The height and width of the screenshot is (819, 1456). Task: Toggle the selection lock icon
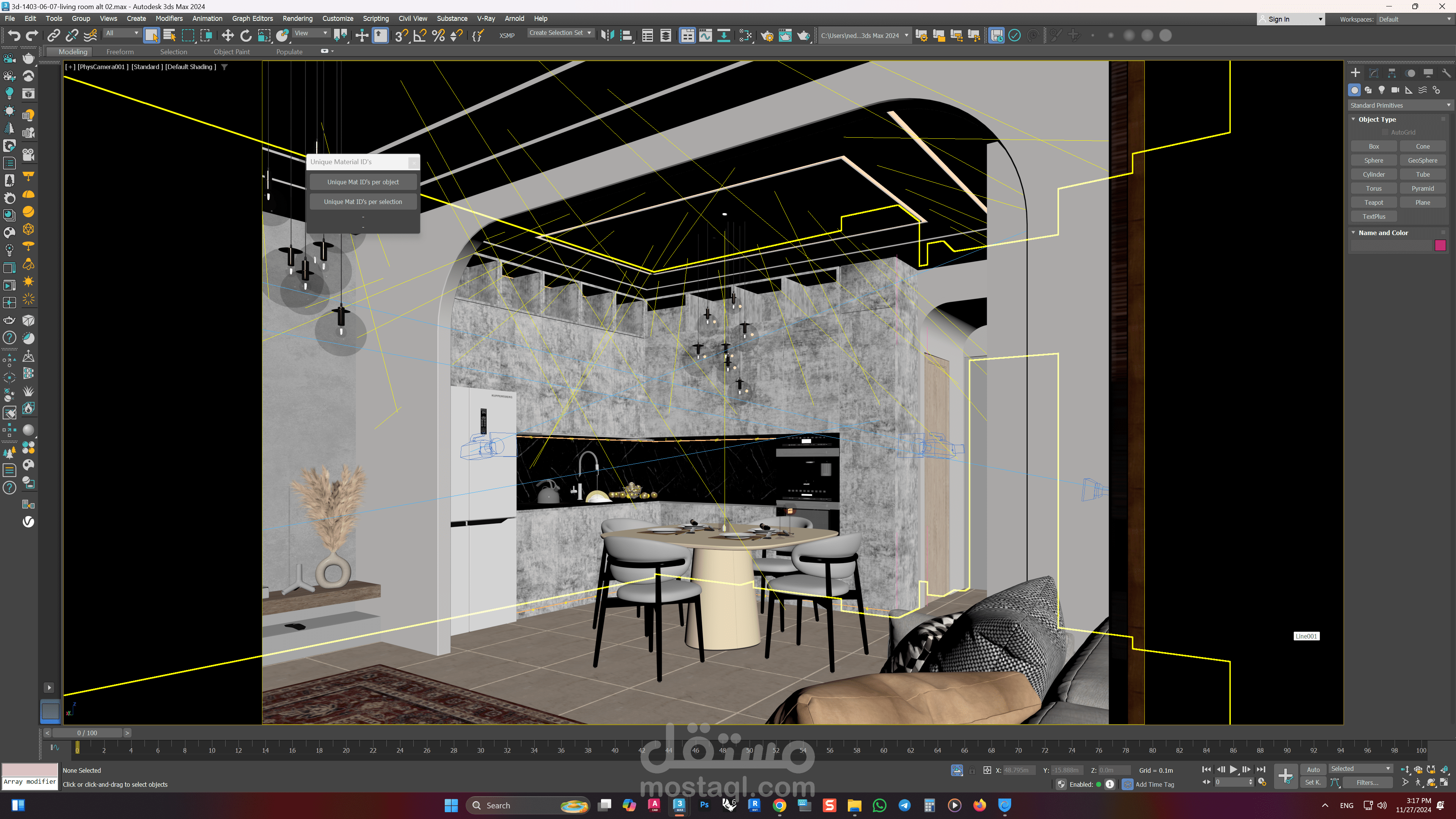(971, 770)
